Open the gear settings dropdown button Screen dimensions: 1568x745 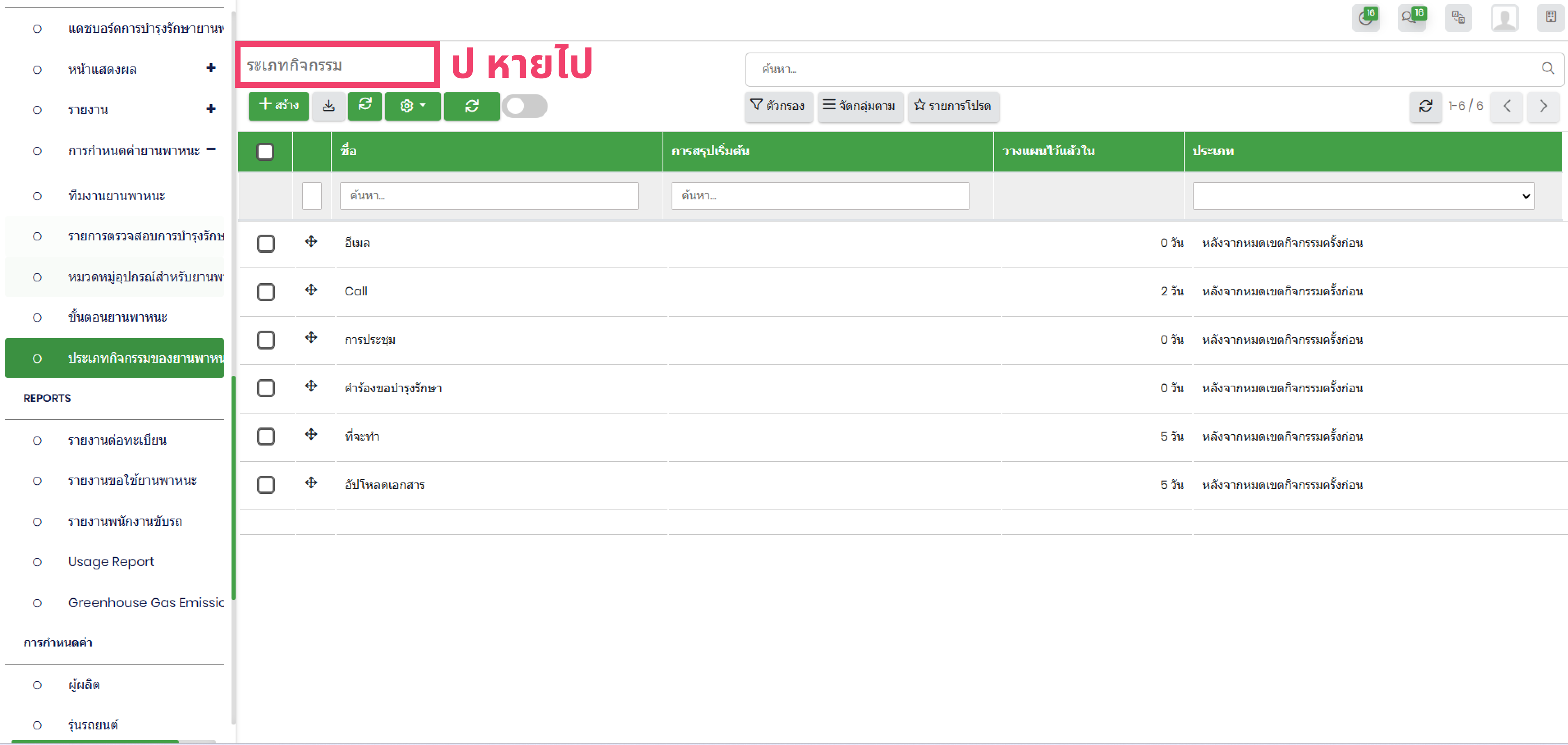(412, 106)
